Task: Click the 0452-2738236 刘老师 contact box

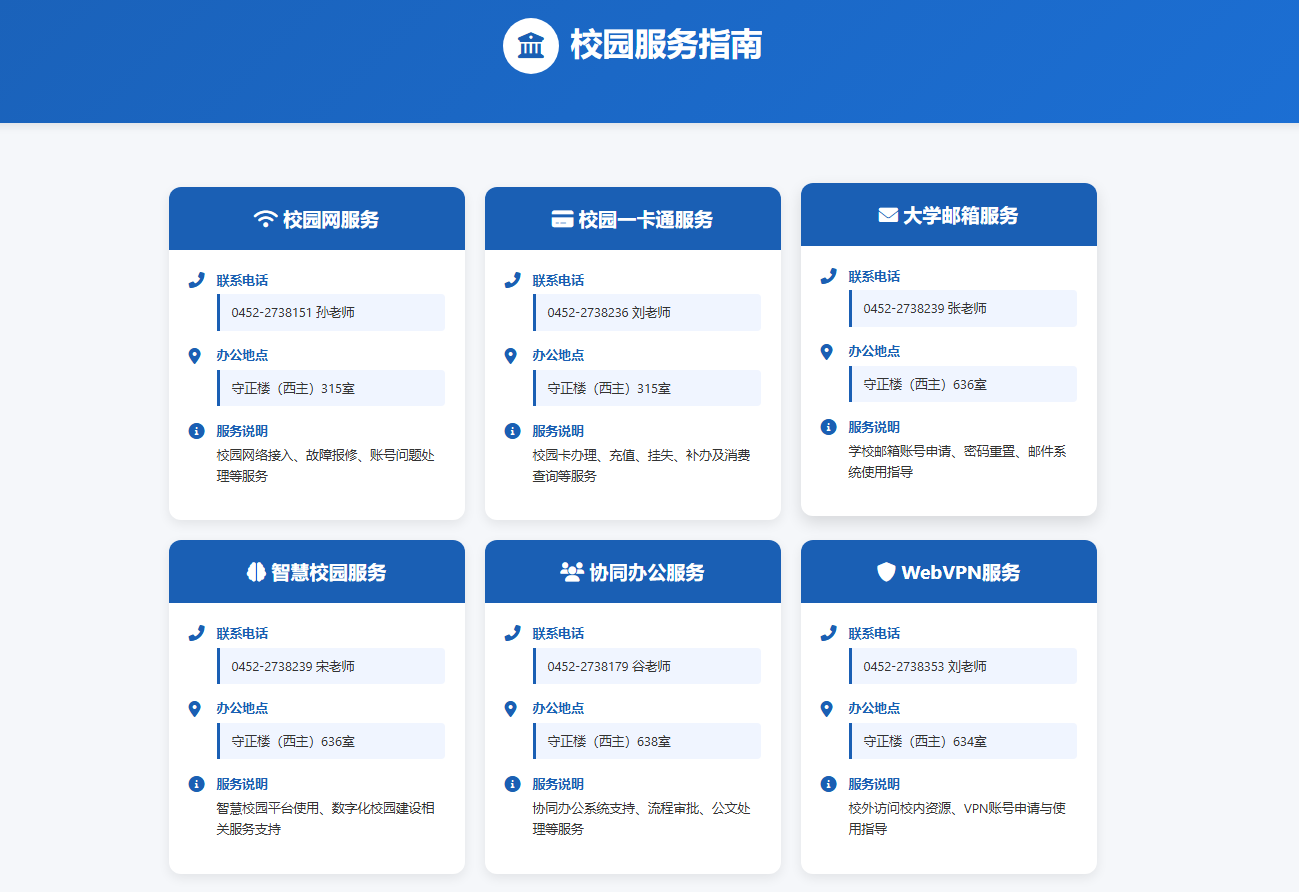Action: coord(647,312)
